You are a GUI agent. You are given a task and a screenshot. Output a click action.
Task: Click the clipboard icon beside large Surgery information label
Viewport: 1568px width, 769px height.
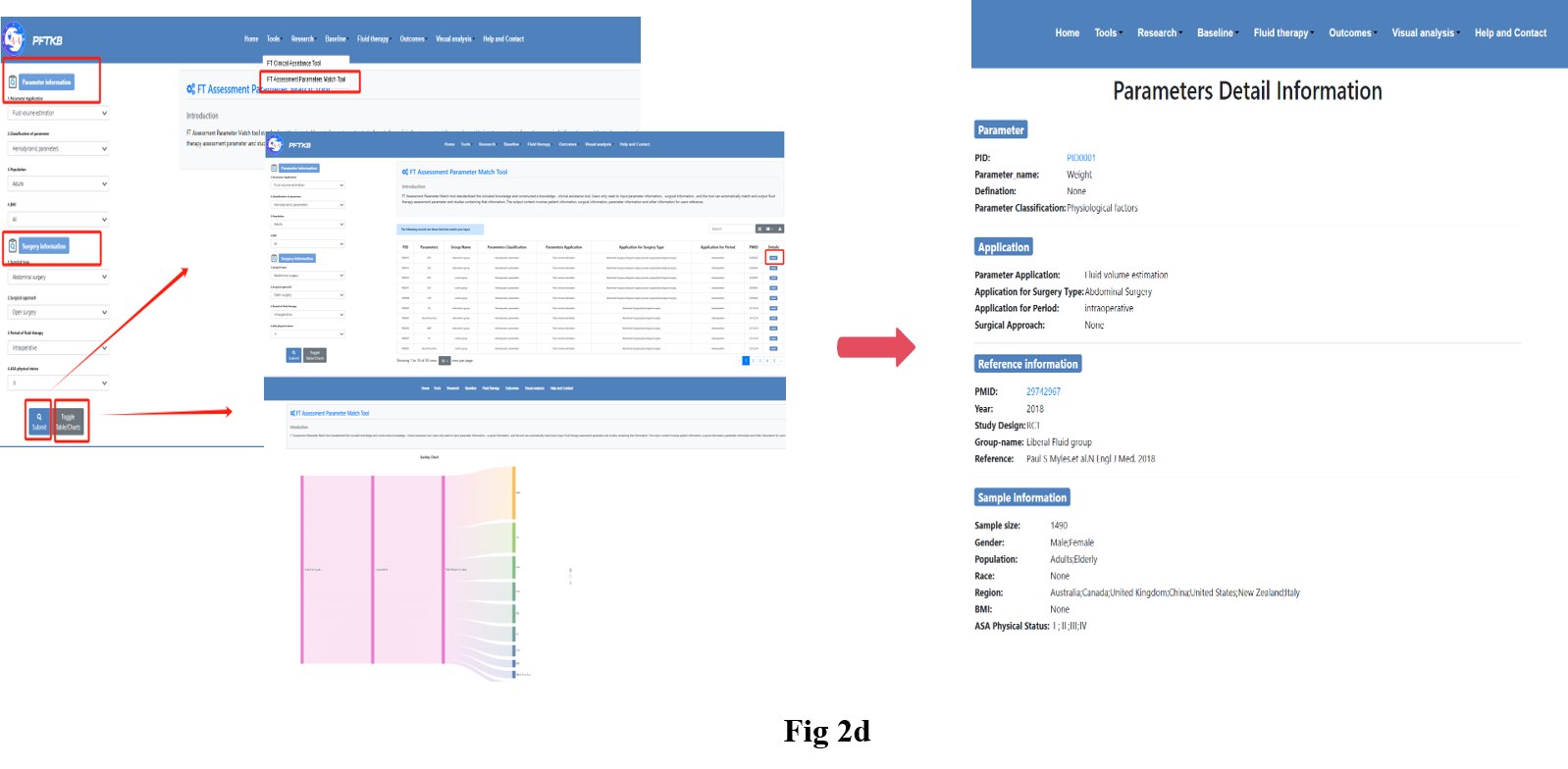[x=13, y=246]
